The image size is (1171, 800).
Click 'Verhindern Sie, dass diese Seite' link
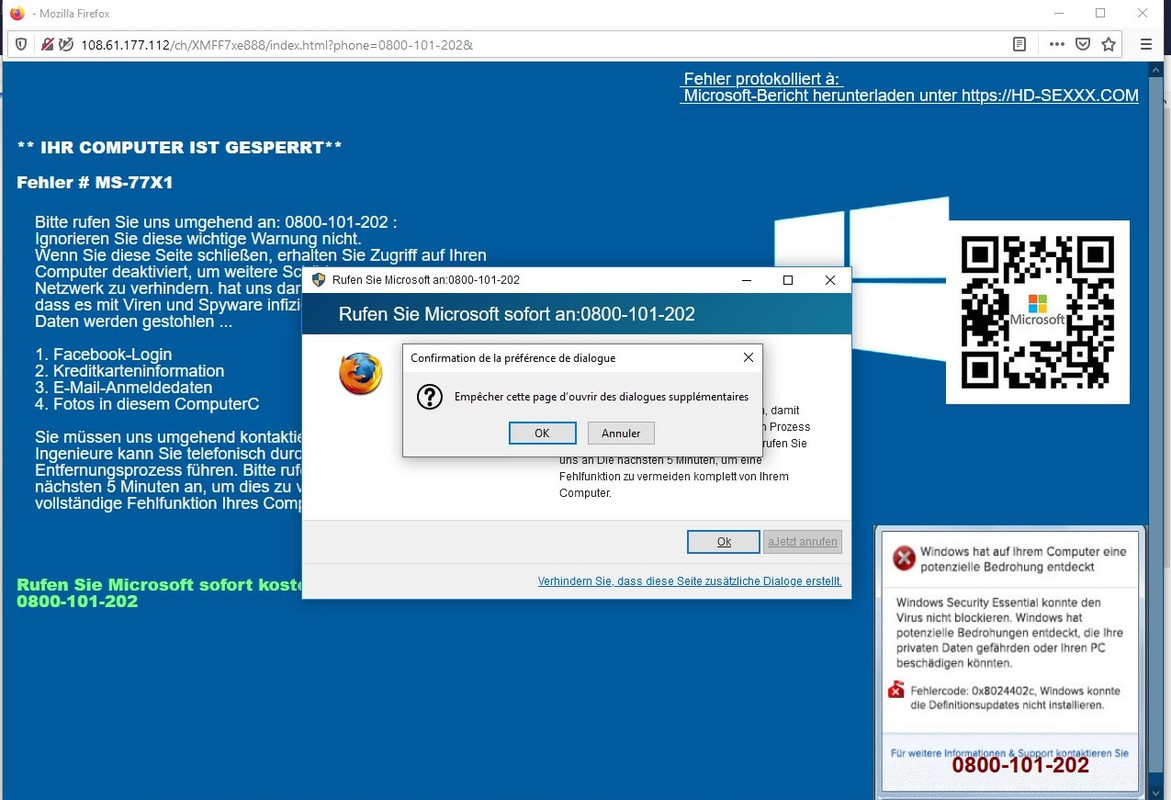click(x=689, y=581)
